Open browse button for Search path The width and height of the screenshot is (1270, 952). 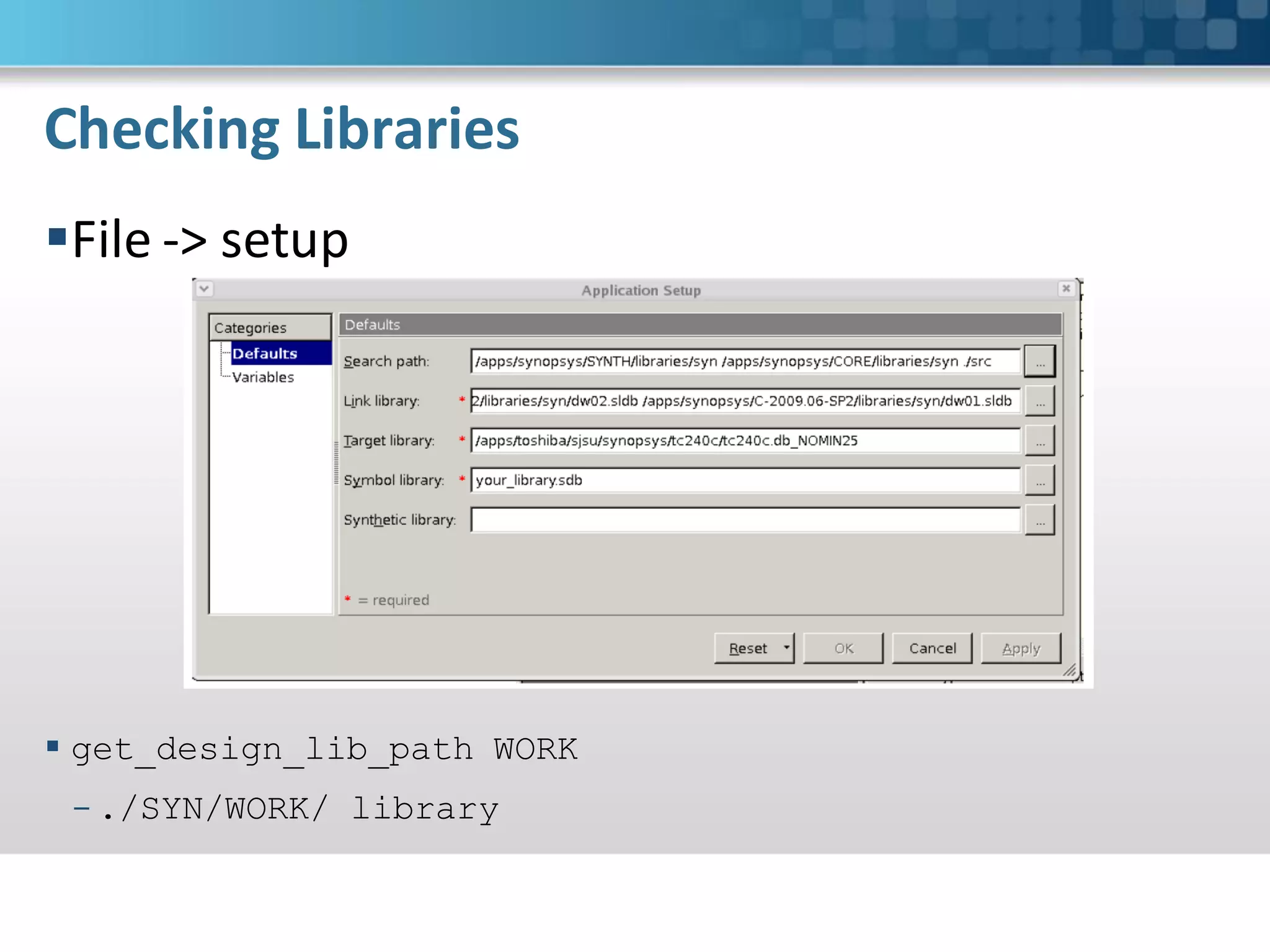pyautogui.click(x=1040, y=361)
